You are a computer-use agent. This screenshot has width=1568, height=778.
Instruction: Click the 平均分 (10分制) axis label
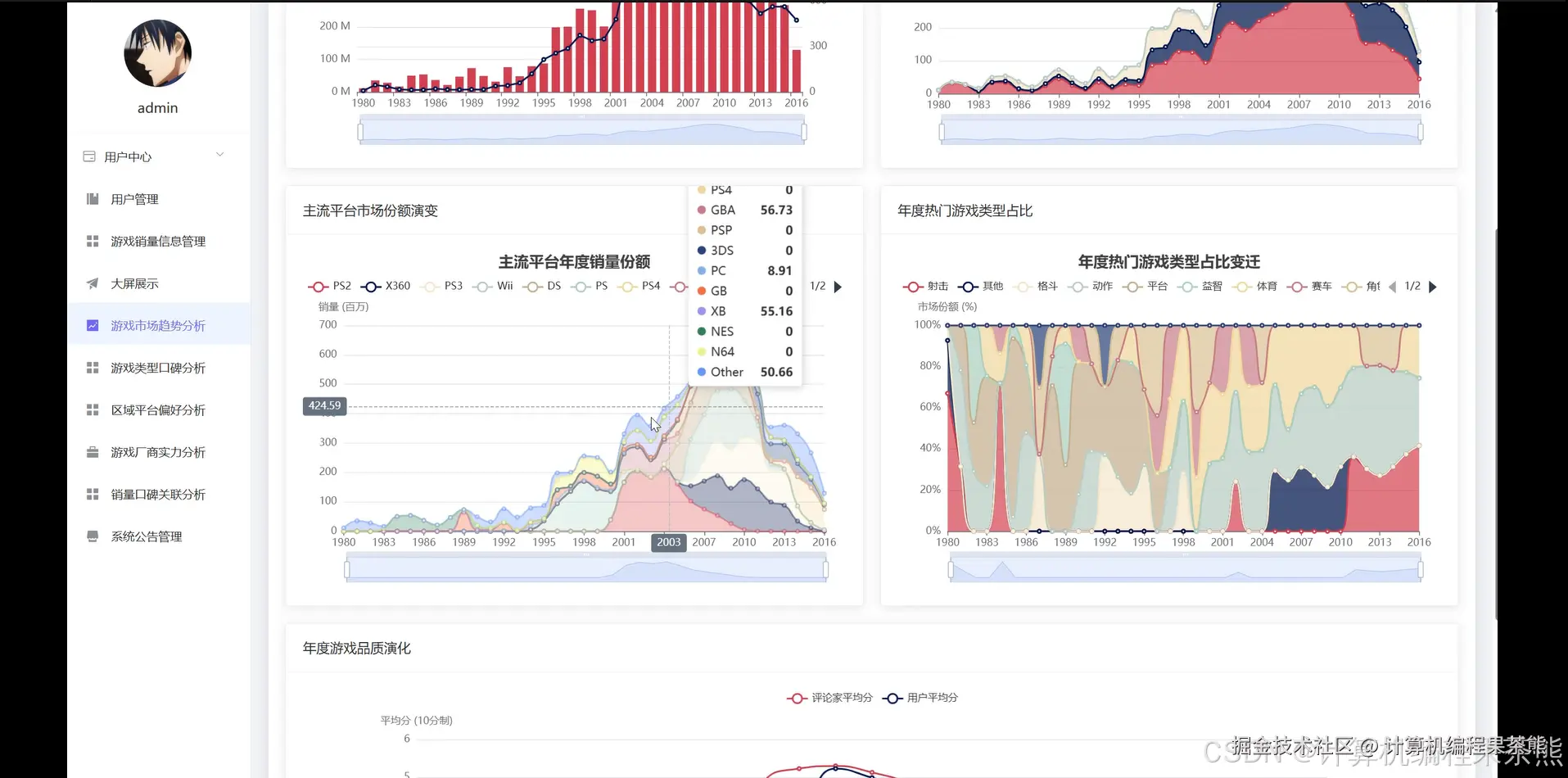point(416,721)
